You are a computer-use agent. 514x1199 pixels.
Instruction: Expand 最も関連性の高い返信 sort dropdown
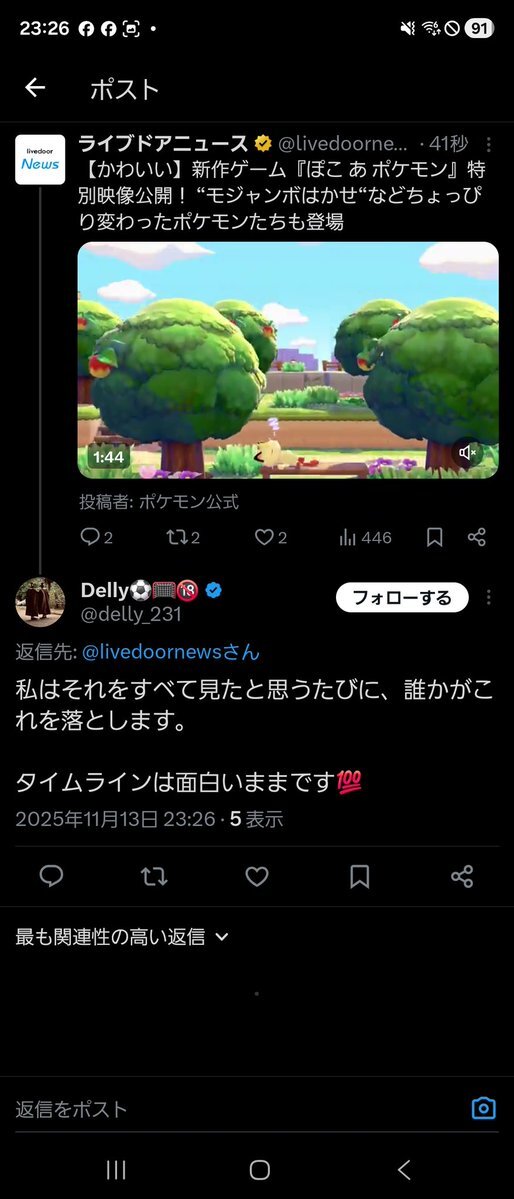(122, 937)
